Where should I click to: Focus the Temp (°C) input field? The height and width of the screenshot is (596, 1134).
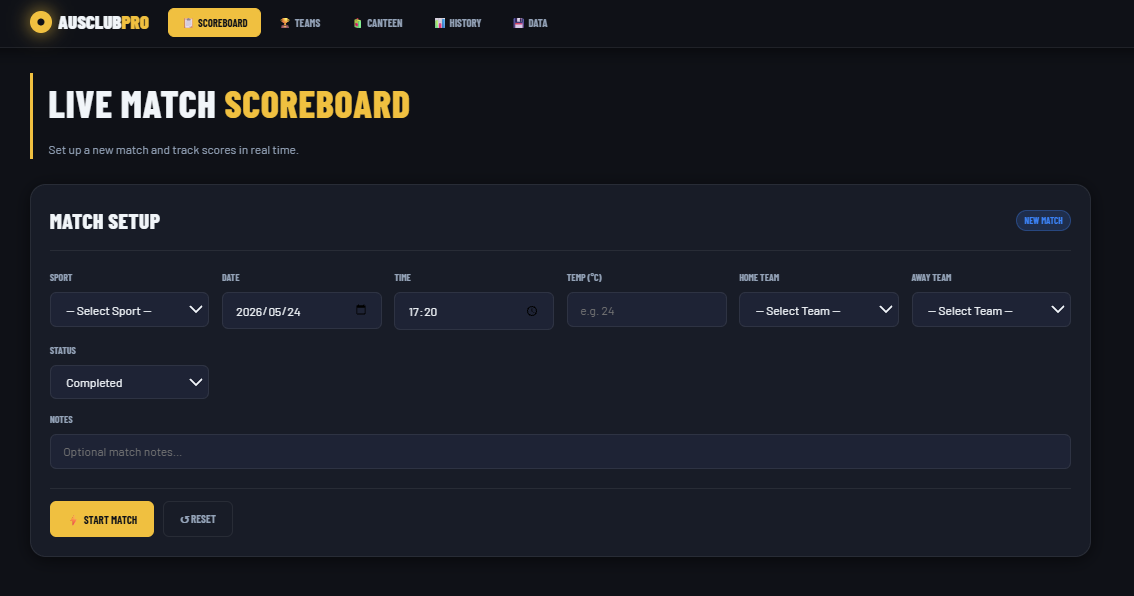pyautogui.click(x=647, y=310)
